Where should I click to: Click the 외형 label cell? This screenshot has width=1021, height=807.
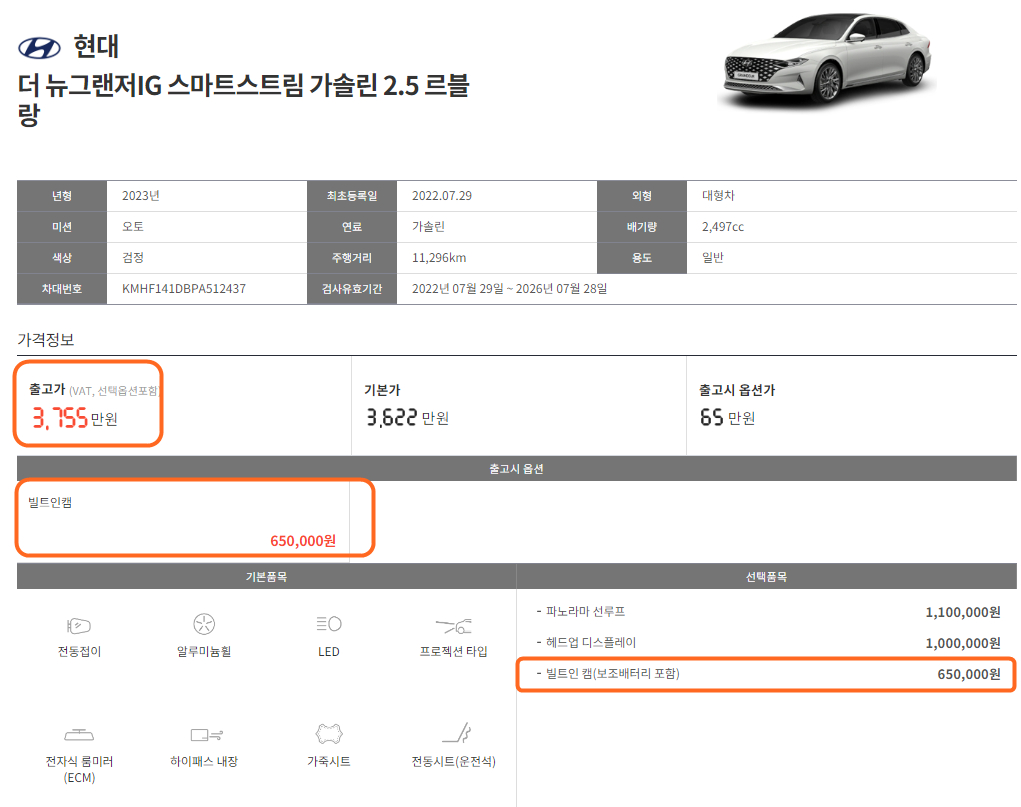641,196
